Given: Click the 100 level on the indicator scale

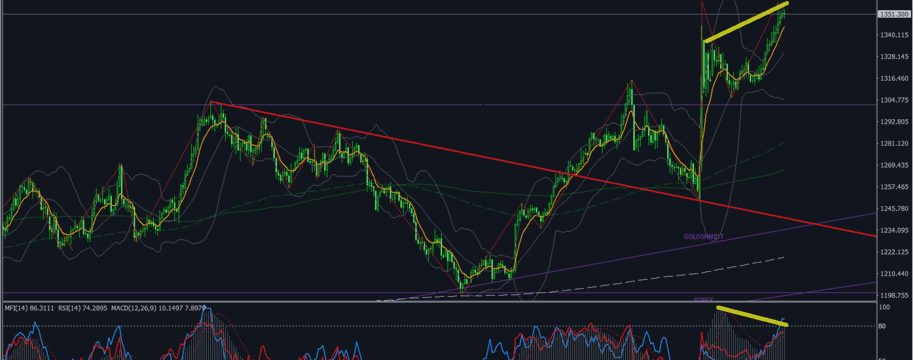Looking at the screenshot, I should point(885,306).
